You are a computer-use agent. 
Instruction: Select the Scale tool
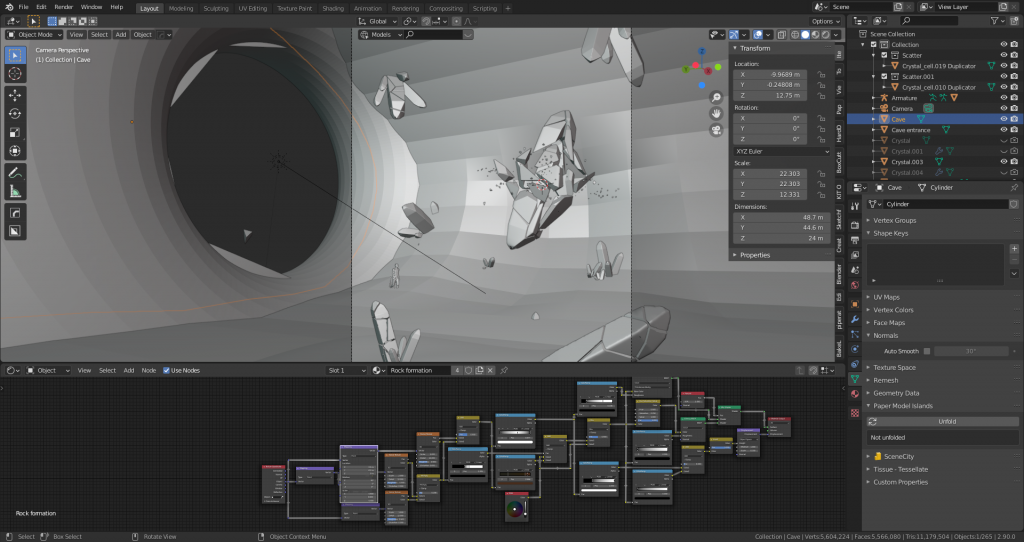(15, 133)
